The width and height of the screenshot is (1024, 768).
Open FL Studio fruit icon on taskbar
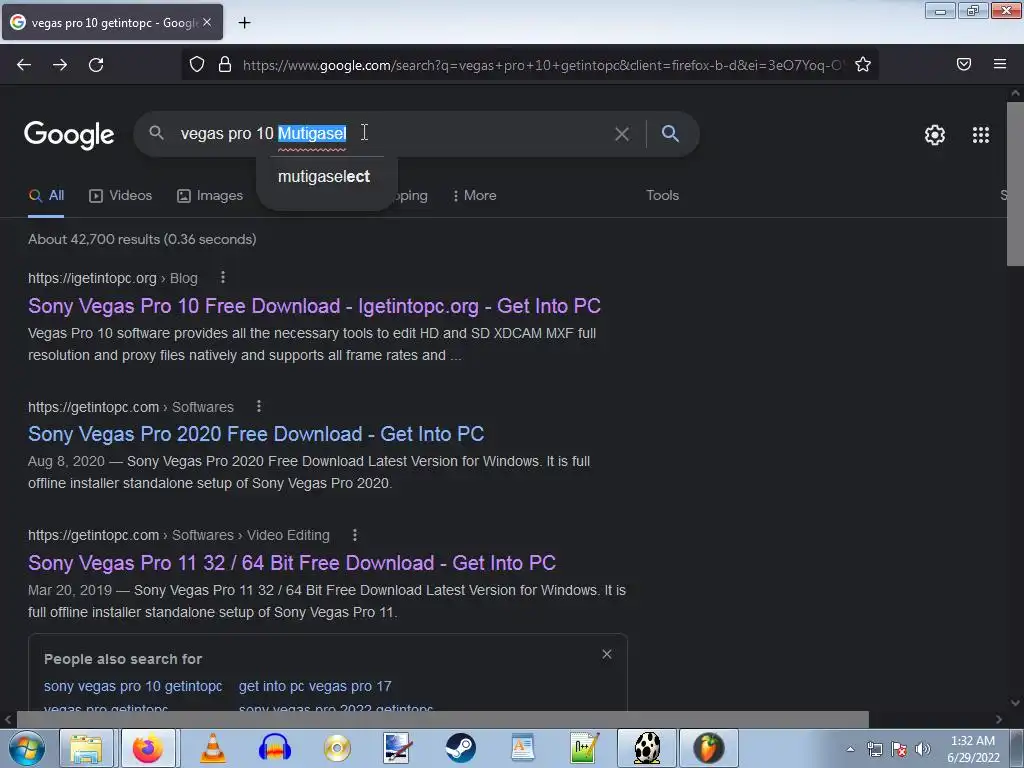coord(709,748)
